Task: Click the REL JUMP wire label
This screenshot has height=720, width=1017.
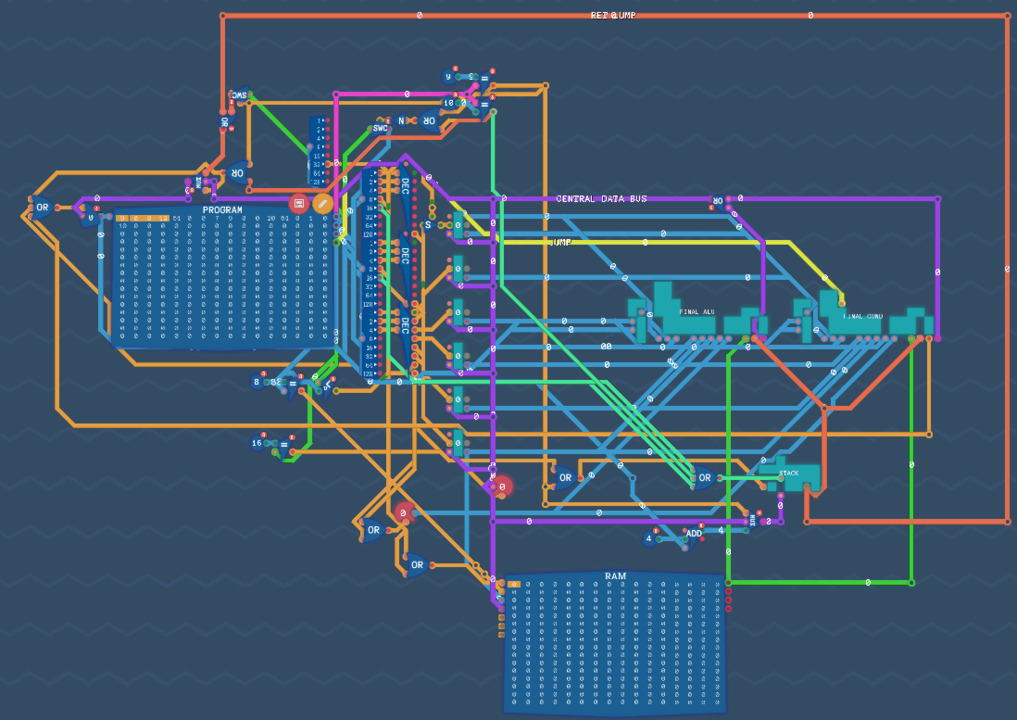Action: tap(613, 16)
